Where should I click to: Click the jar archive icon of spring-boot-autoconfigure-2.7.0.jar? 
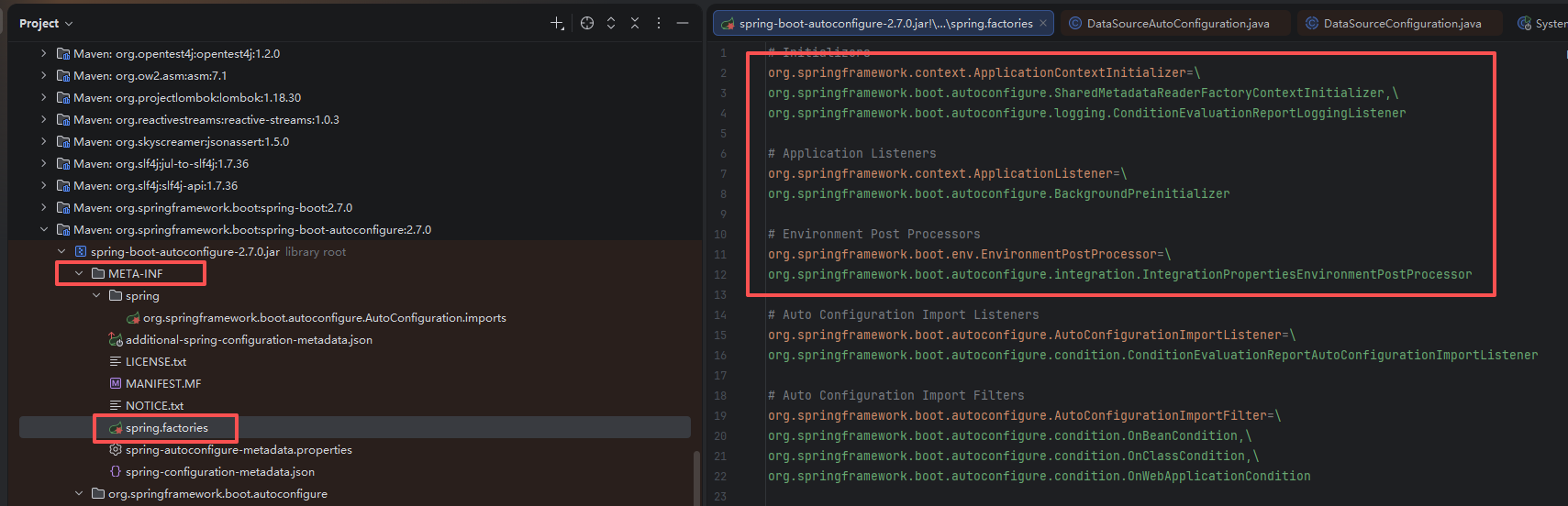[81, 251]
